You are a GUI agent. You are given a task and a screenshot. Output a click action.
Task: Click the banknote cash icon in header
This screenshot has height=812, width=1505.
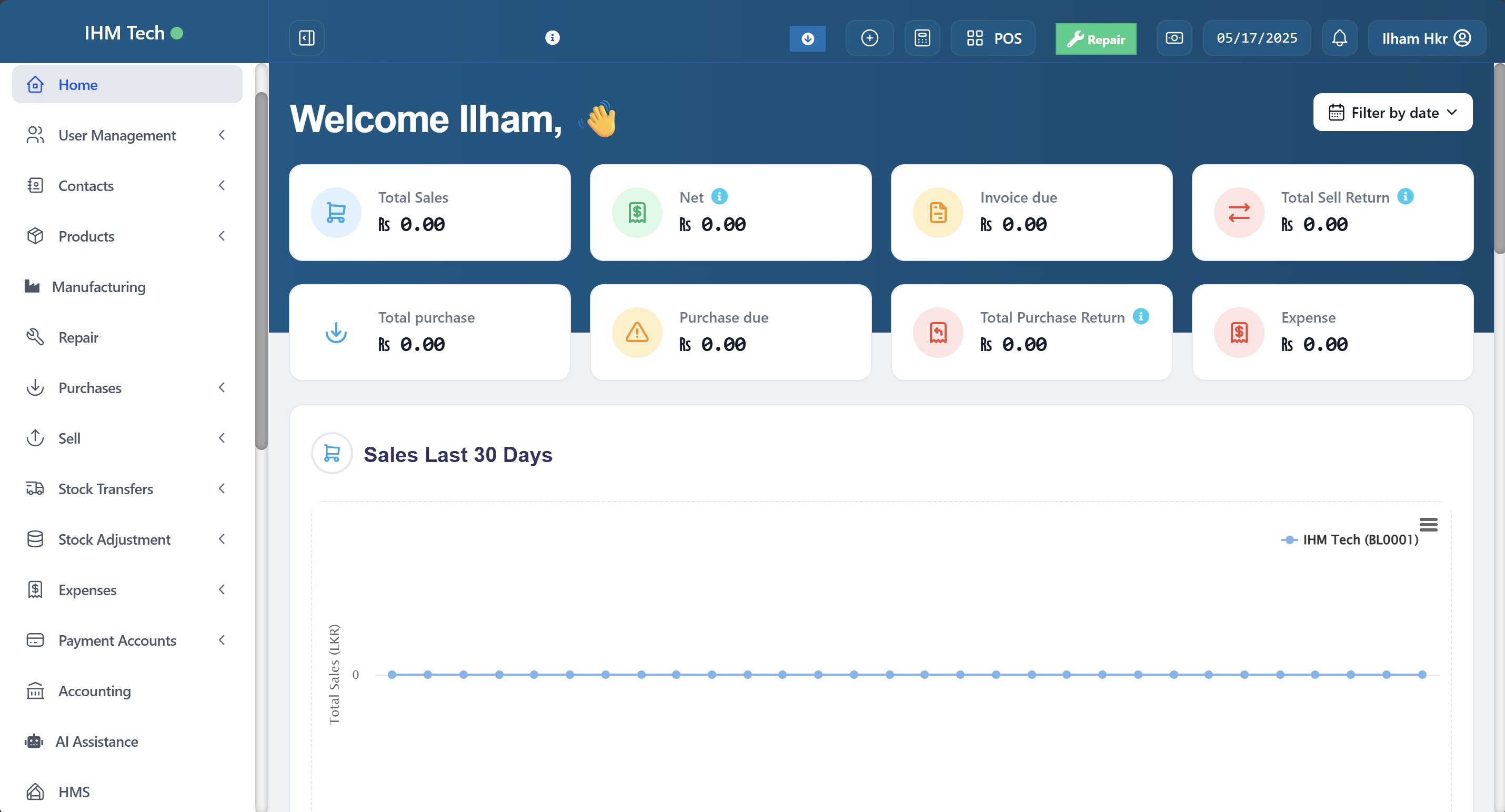coord(1175,38)
